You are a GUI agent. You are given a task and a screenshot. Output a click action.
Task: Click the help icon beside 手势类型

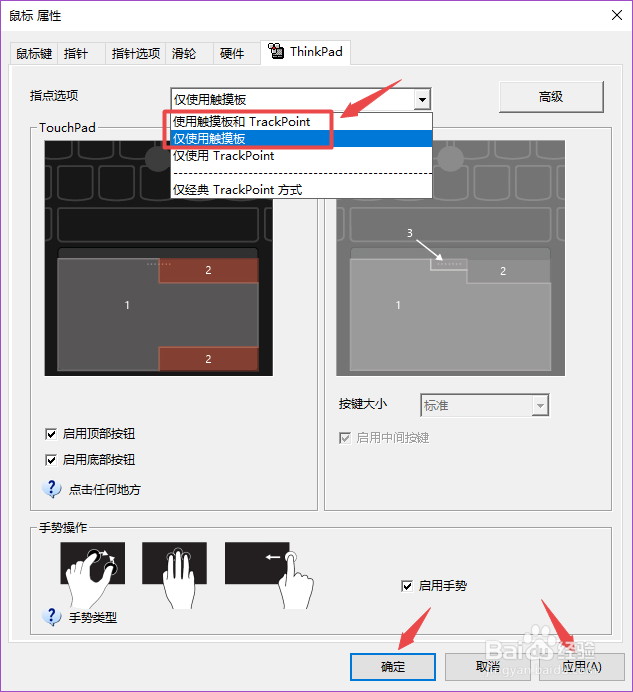click(52, 617)
